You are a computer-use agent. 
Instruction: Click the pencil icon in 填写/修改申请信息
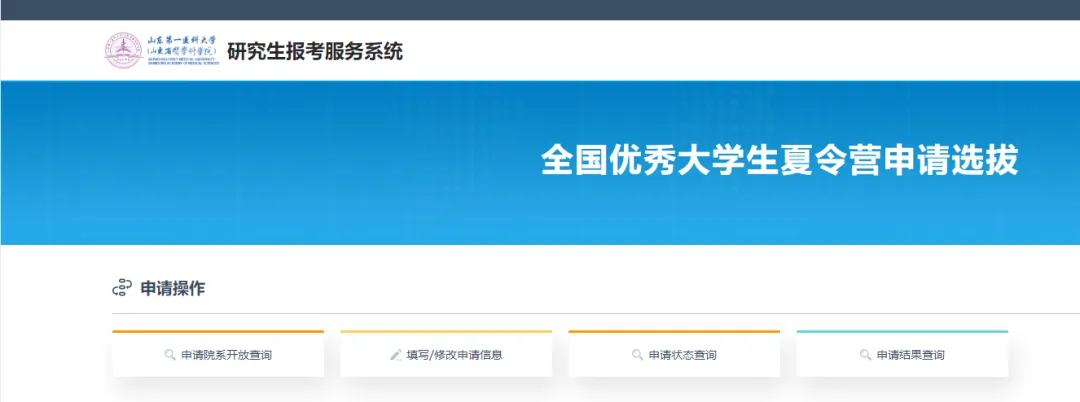coord(395,355)
